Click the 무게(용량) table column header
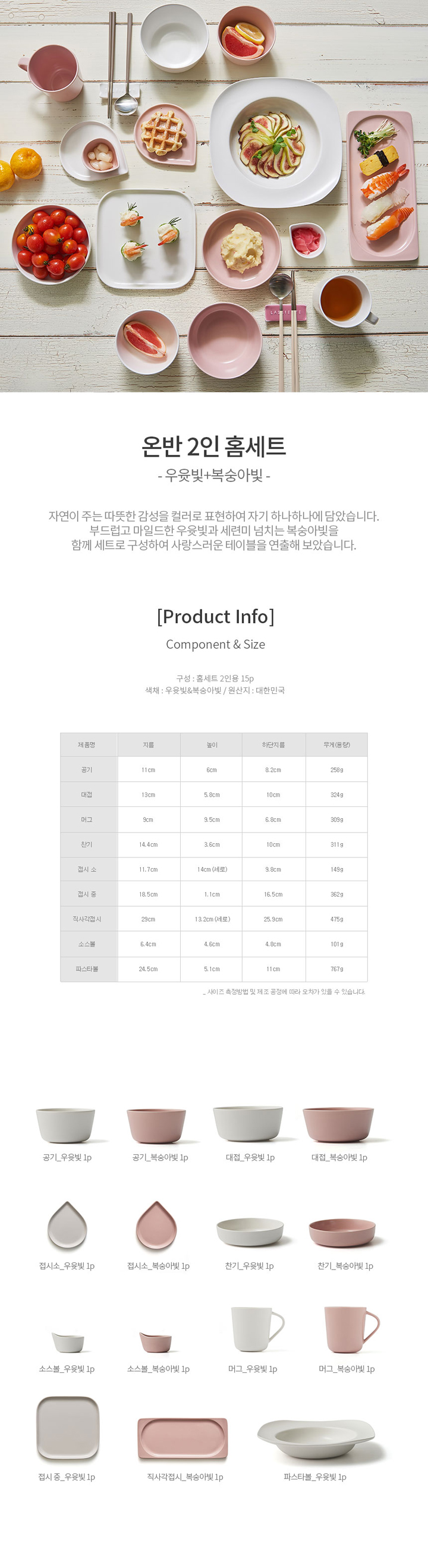This screenshot has width=428, height=1568. (x=336, y=744)
